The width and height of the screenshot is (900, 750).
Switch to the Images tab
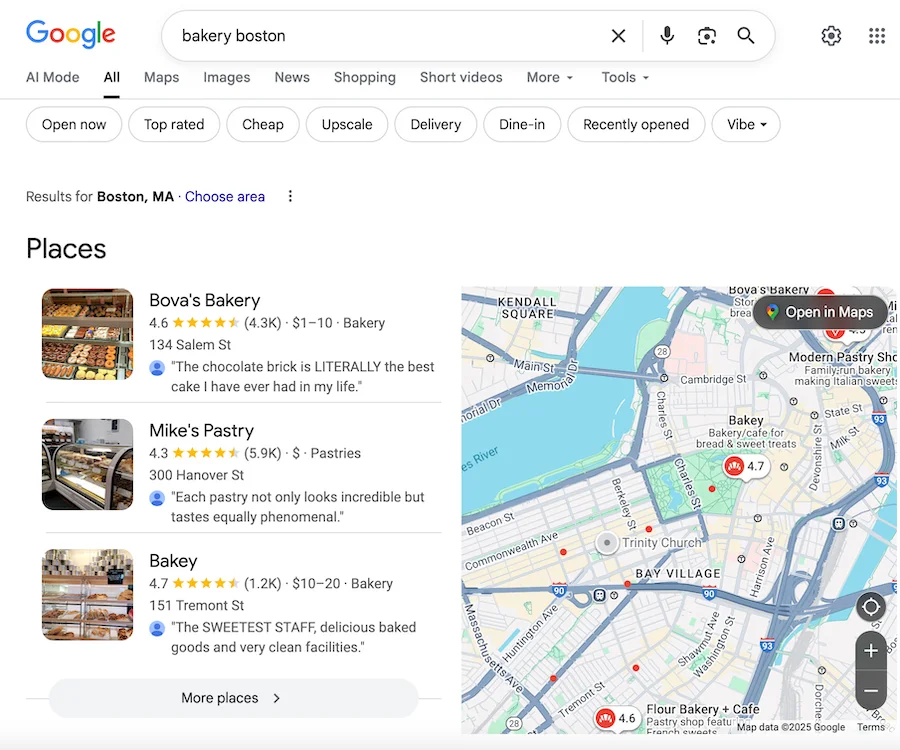226,77
